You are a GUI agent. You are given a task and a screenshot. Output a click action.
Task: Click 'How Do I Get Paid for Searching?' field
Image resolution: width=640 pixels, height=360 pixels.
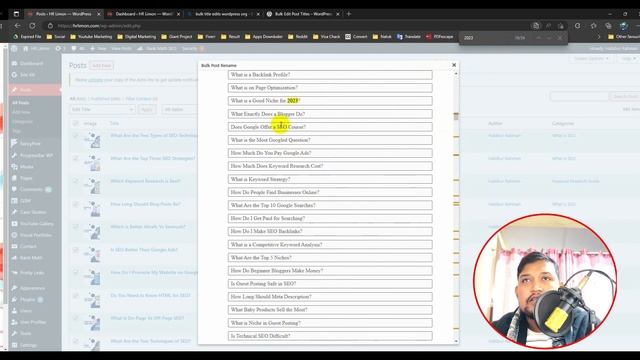tap(330, 218)
